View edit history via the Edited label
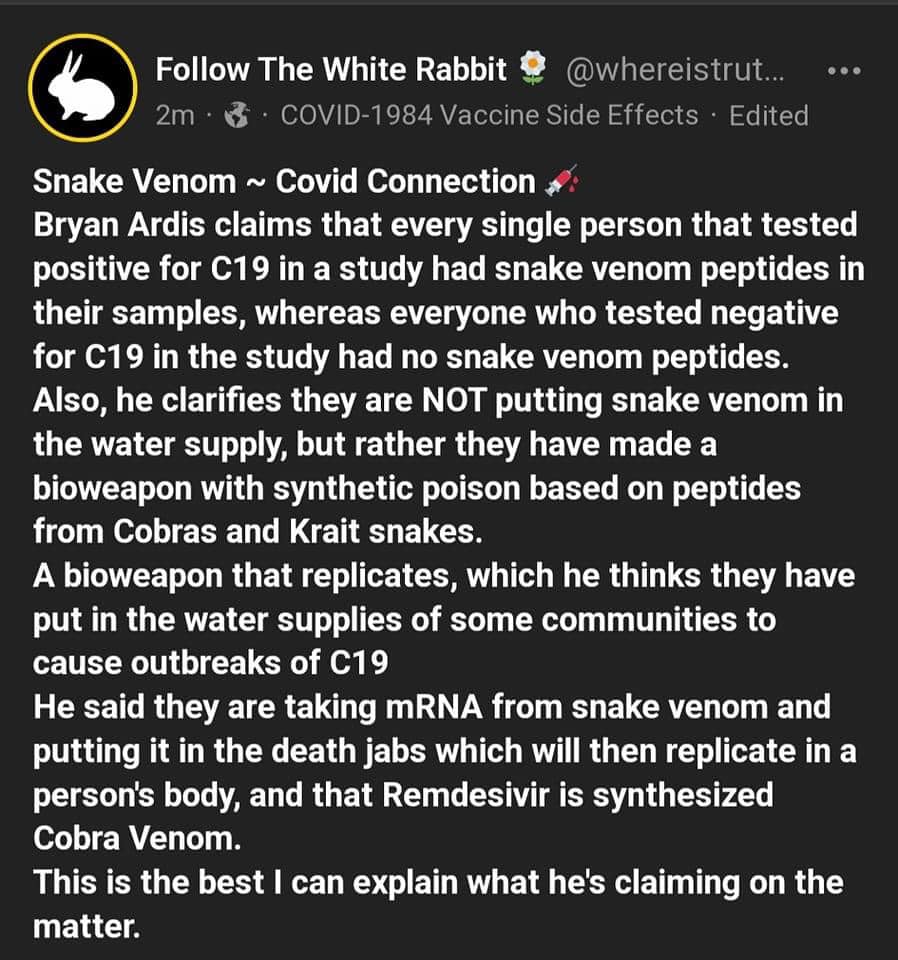 [768, 116]
